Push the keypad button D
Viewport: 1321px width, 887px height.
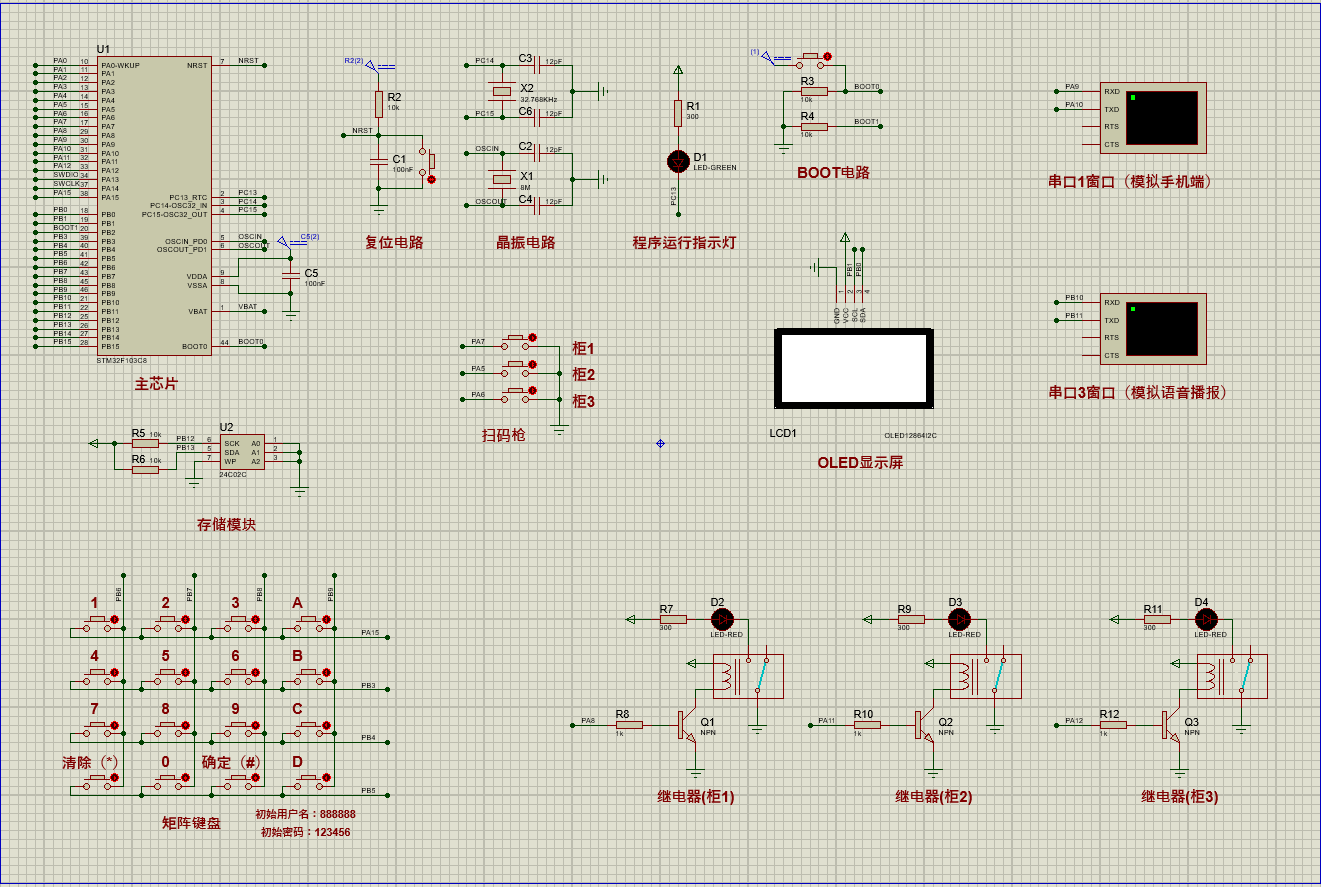pyautogui.click(x=311, y=781)
